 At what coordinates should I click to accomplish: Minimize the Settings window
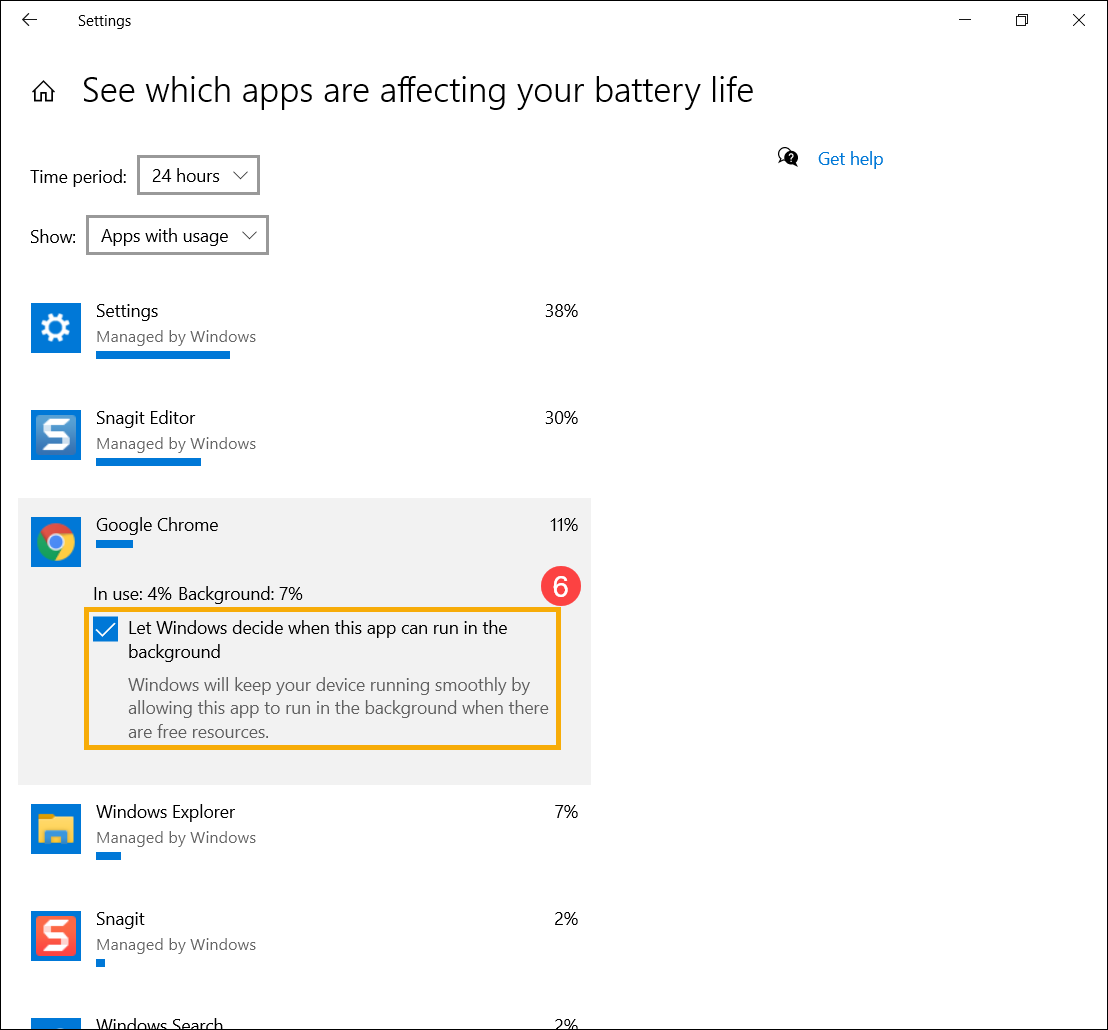[965, 20]
